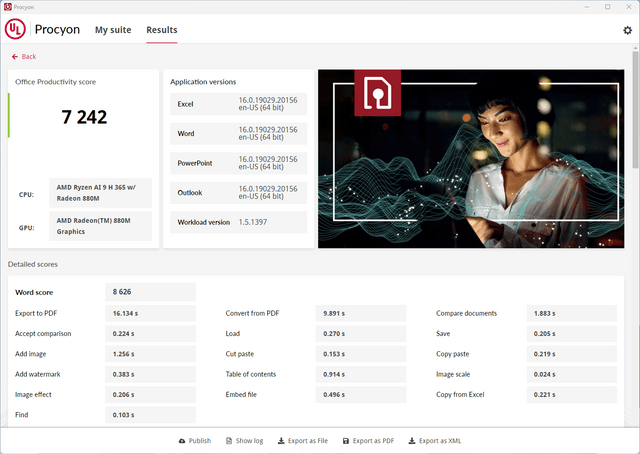This screenshot has width=640, height=454.
Task: Click the Procyon product name
Action: click(x=57, y=30)
